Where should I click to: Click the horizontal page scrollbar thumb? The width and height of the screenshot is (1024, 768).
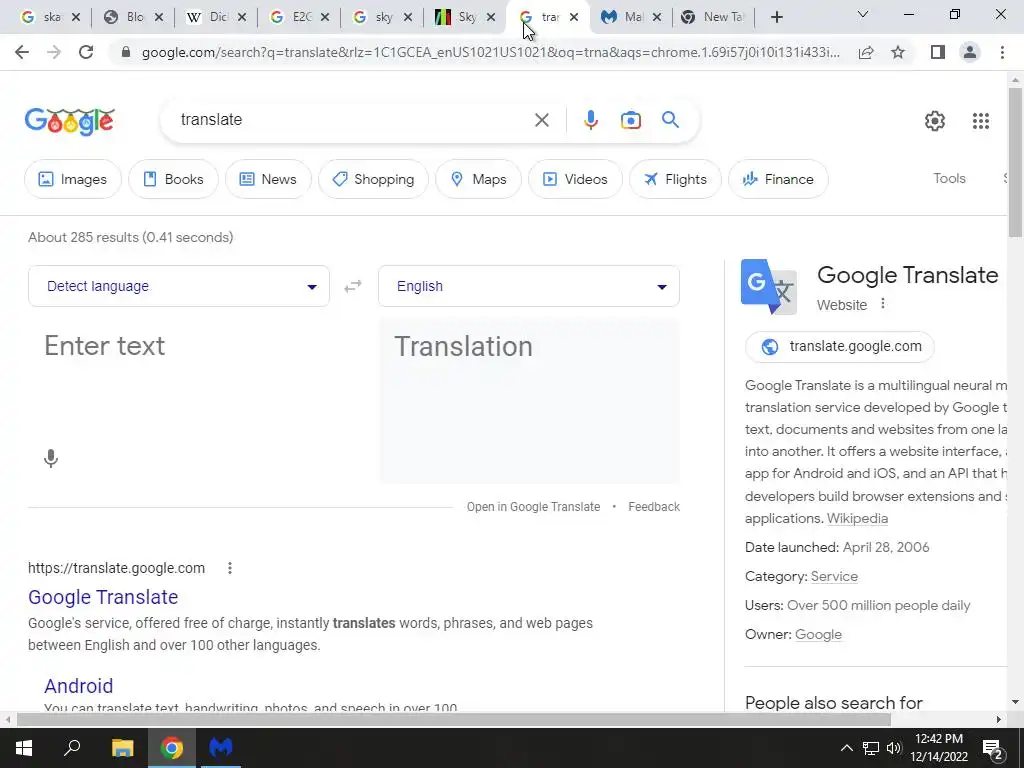click(454, 720)
